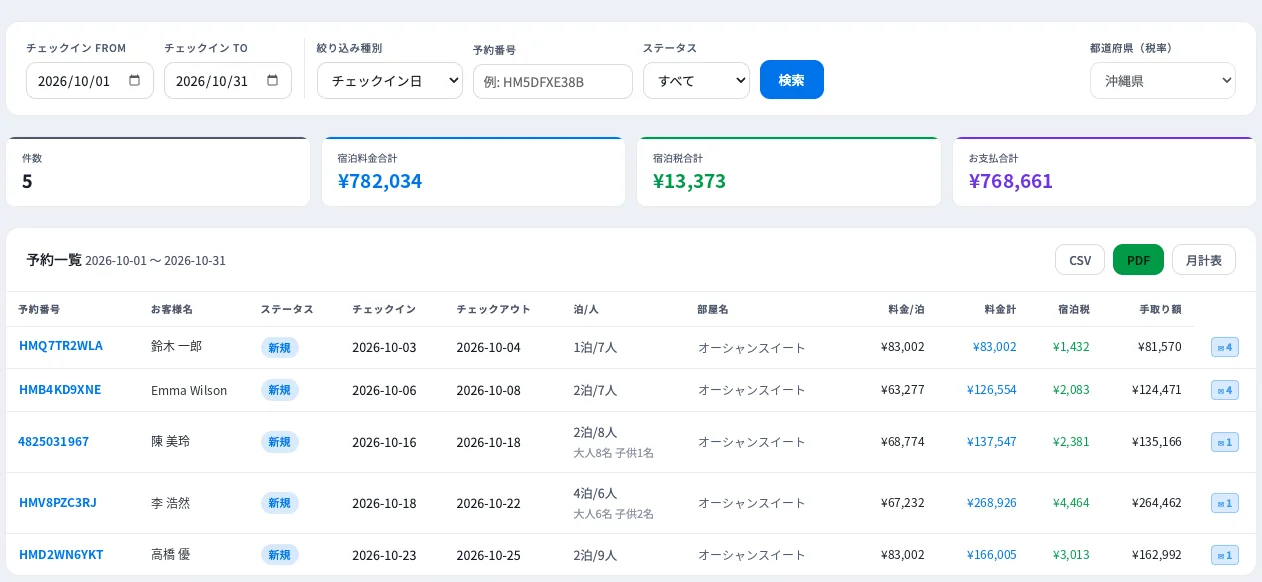This screenshot has height=582, width=1262.
Task: Click the お支払合計 ¥768,661 card
Action: 1104,172
